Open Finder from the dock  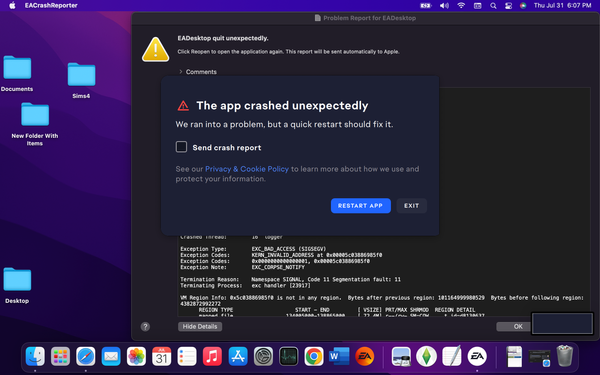[x=35, y=356]
